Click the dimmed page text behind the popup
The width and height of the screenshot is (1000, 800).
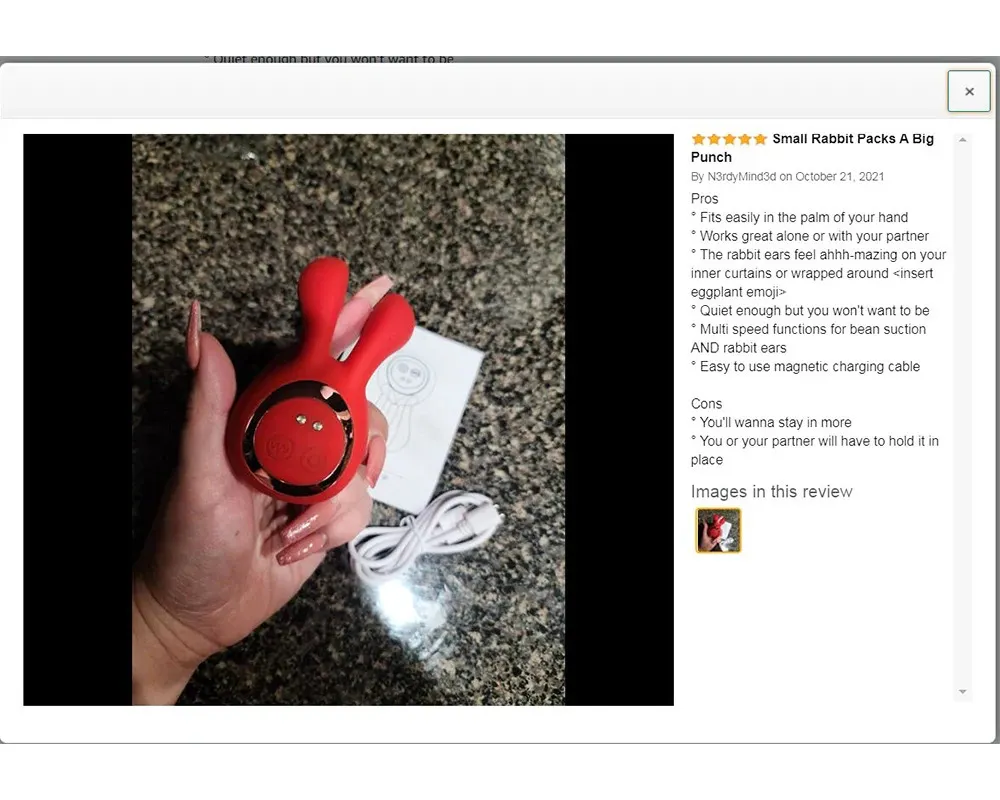coord(329,59)
